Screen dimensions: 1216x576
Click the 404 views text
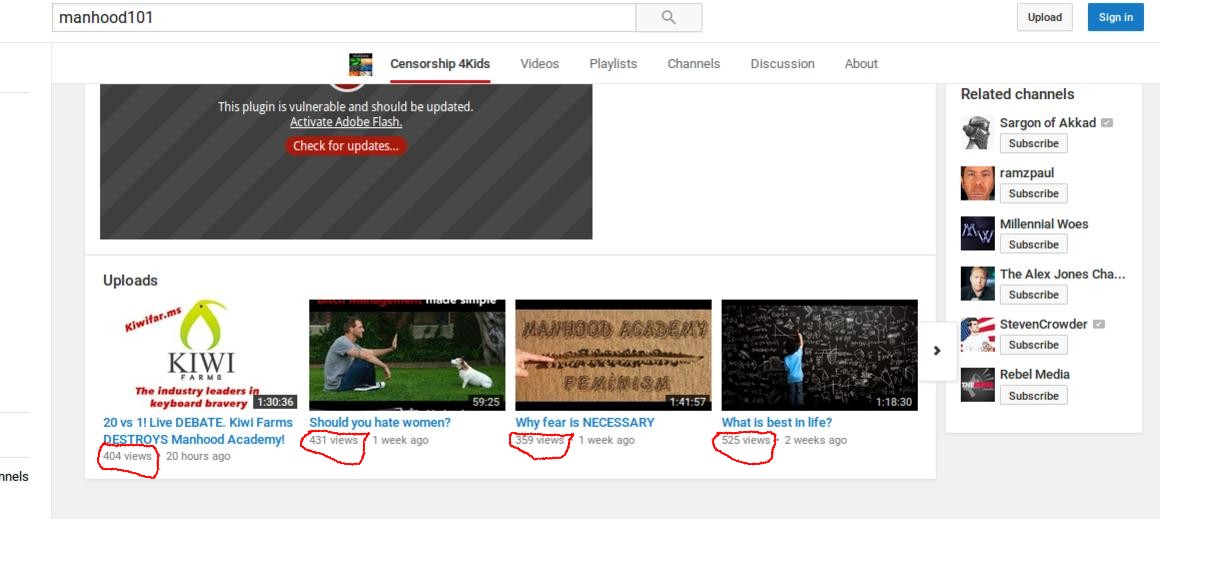click(128, 456)
